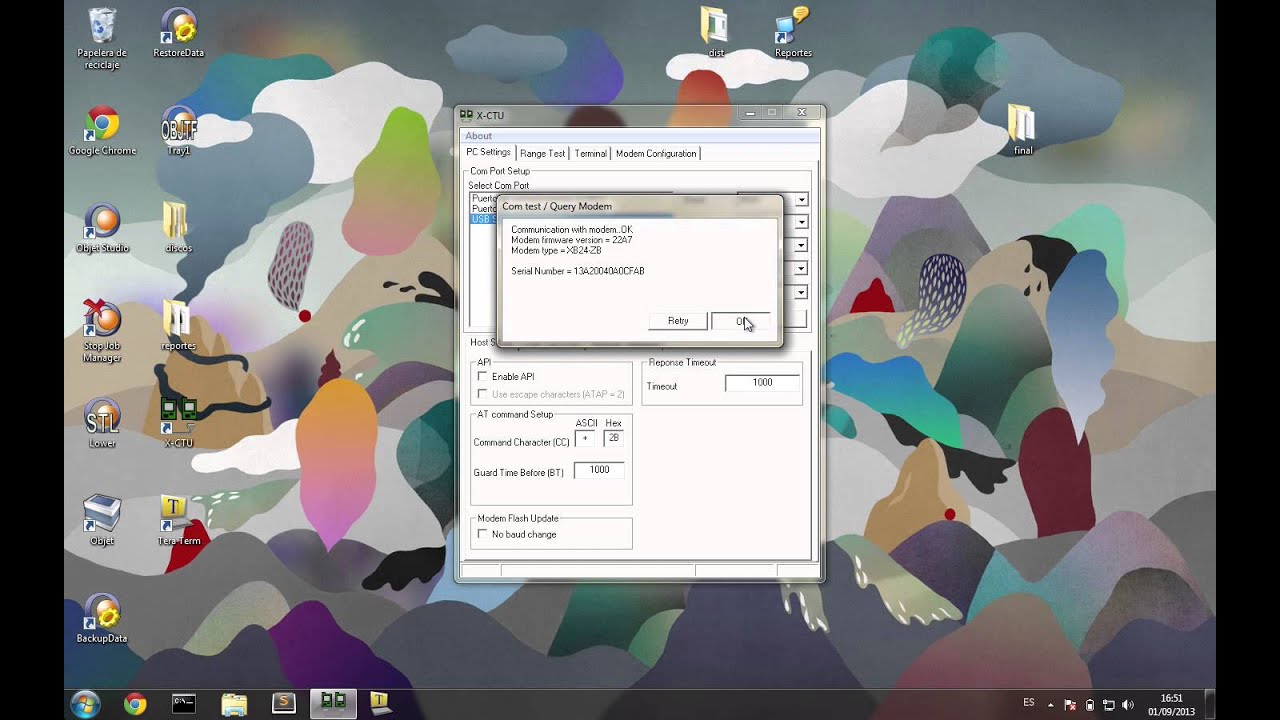Open the Action Center flag icon
Image resolution: width=1280 pixels, height=720 pixels.
[1071, 704]
